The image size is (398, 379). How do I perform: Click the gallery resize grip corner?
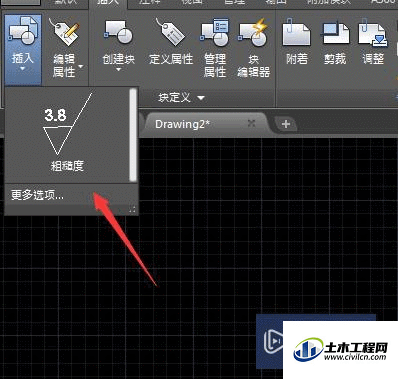pyautogui.click(x=132, y=209)
